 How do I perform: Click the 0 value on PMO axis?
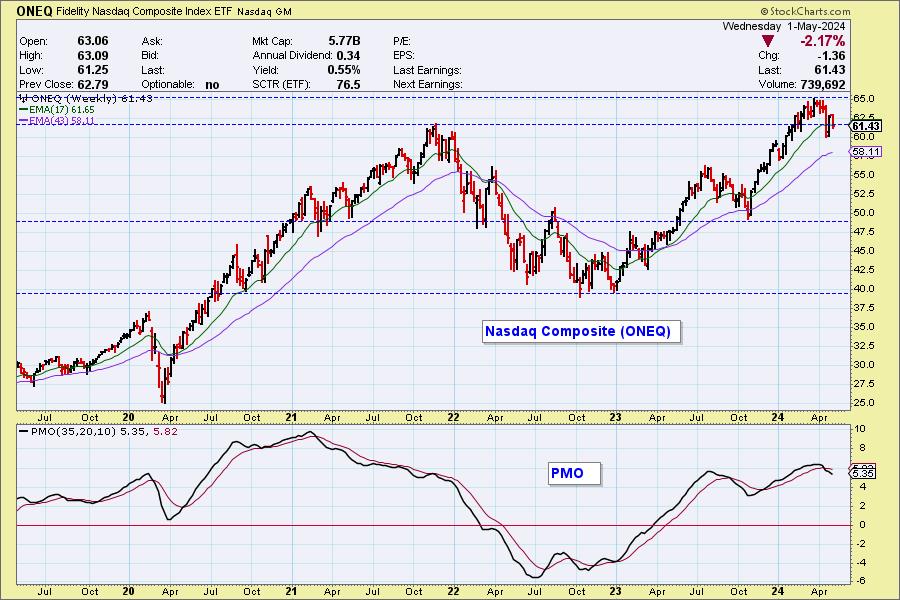tap(862, 524)
